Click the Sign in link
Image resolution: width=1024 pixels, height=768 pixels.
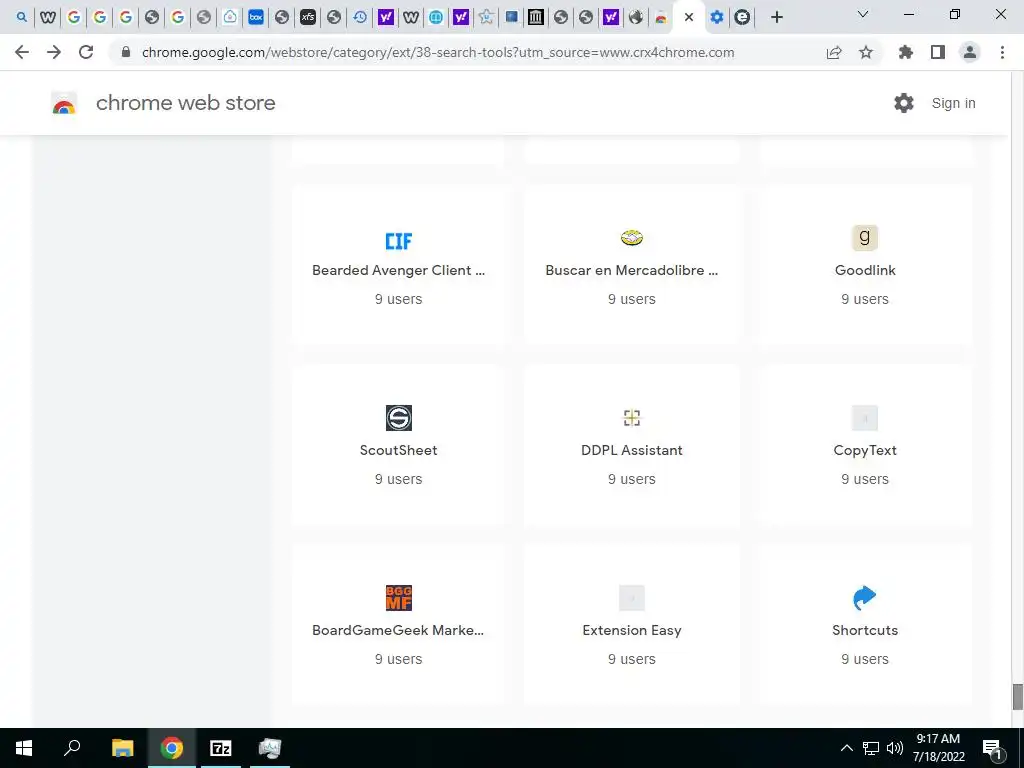click(953, 103)
